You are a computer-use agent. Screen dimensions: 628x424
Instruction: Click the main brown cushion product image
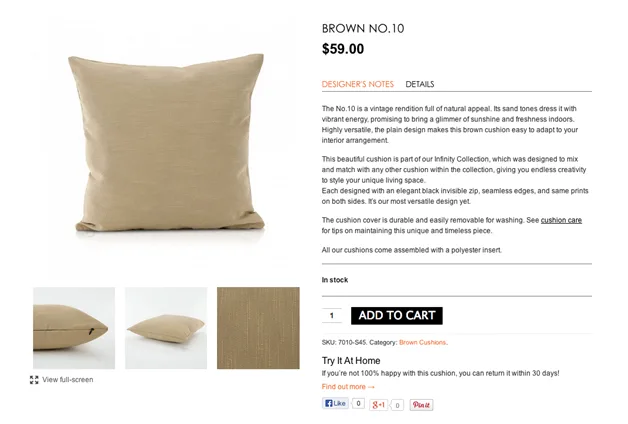click(165, 140)
